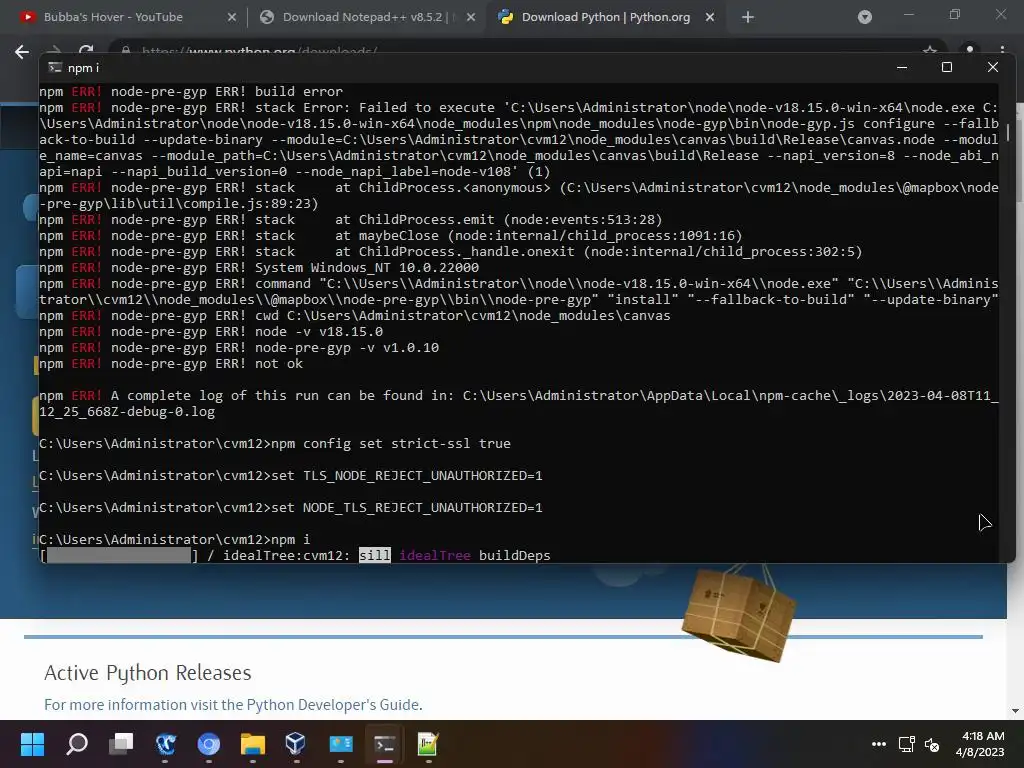Open muted volume tray icon
The height and width of the screenshot is (768, 1024).
click(932, 744)
